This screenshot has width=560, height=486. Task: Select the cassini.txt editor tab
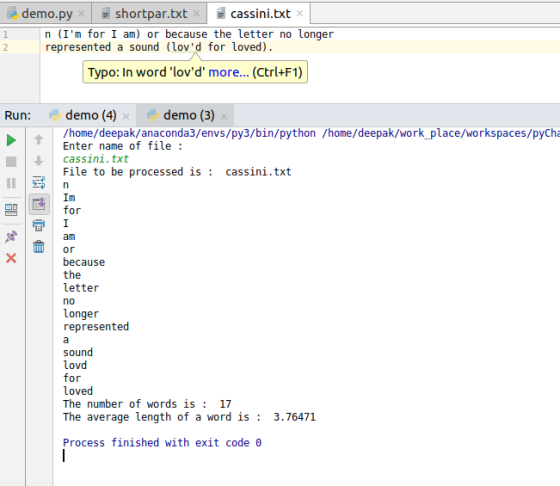click(259, 14)
